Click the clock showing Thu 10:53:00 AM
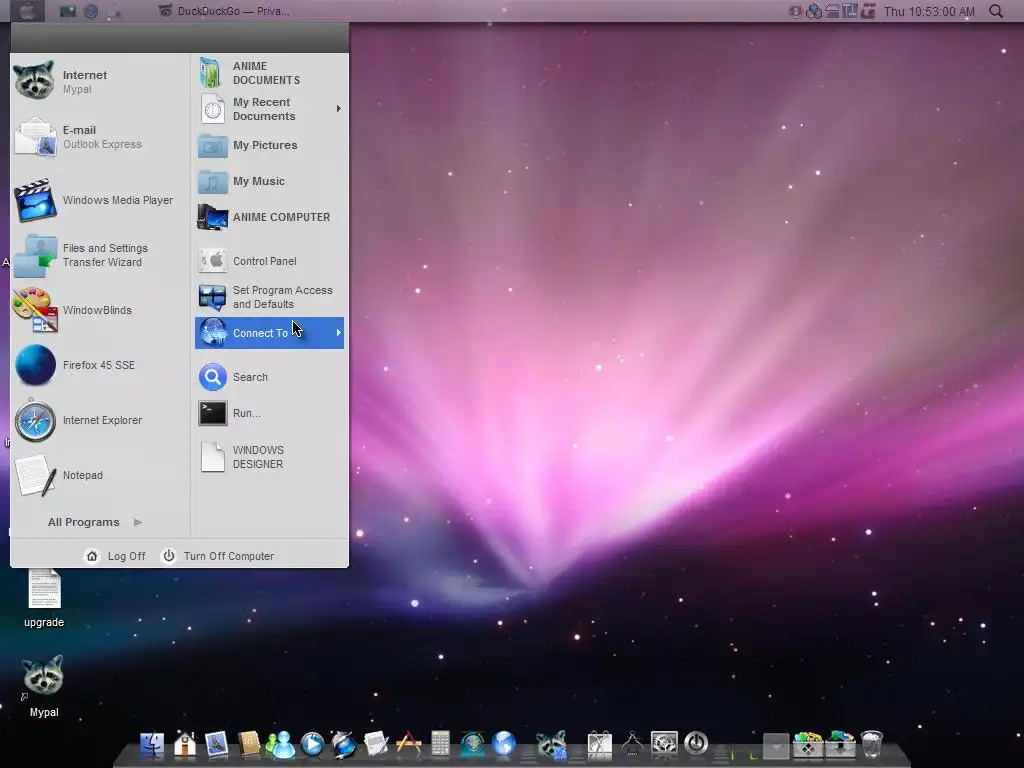The image size is (1024, 768). (x=929, y=11)
